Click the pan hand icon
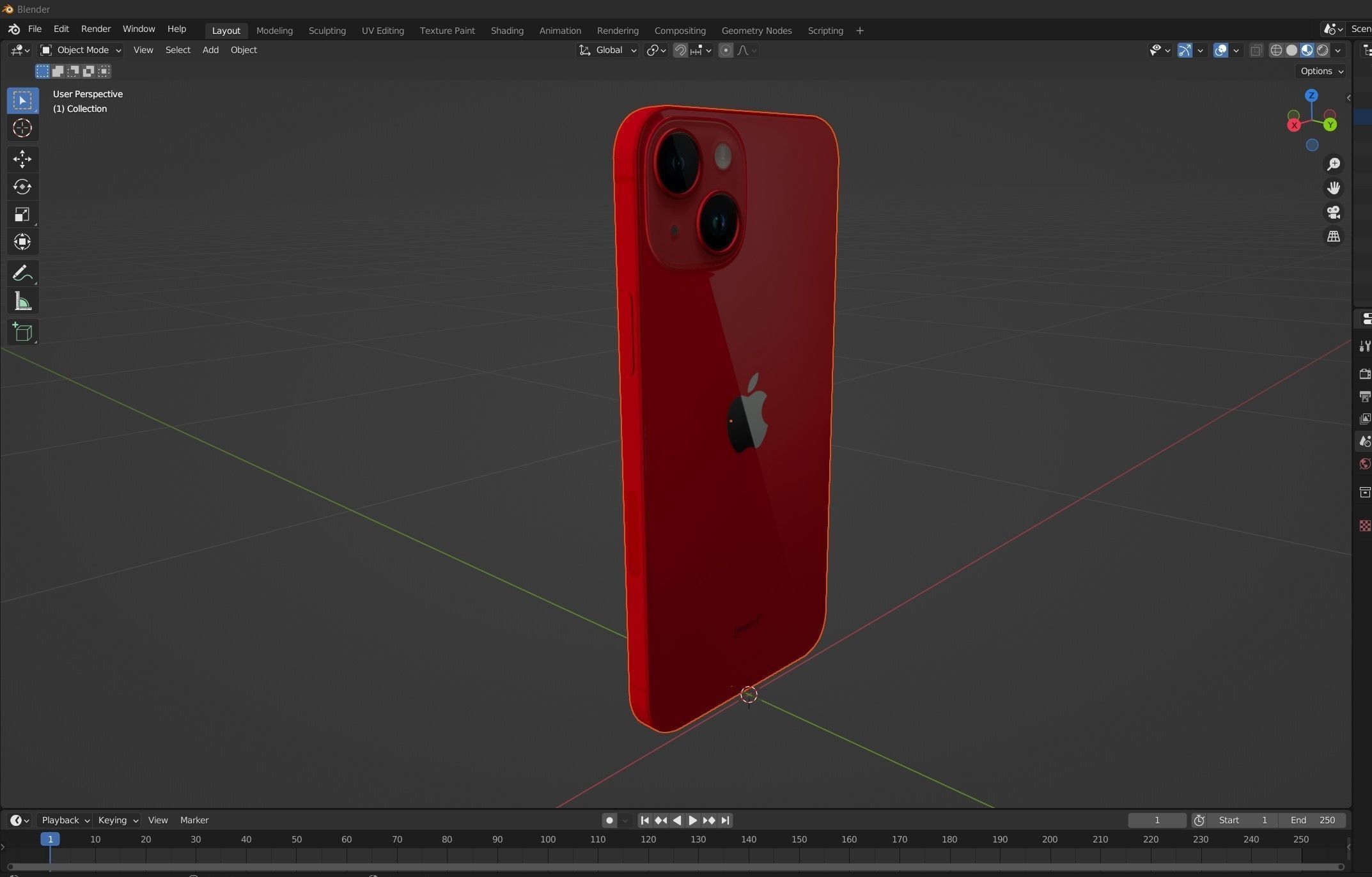The image size is (1372, 877). click(1334, 188)
